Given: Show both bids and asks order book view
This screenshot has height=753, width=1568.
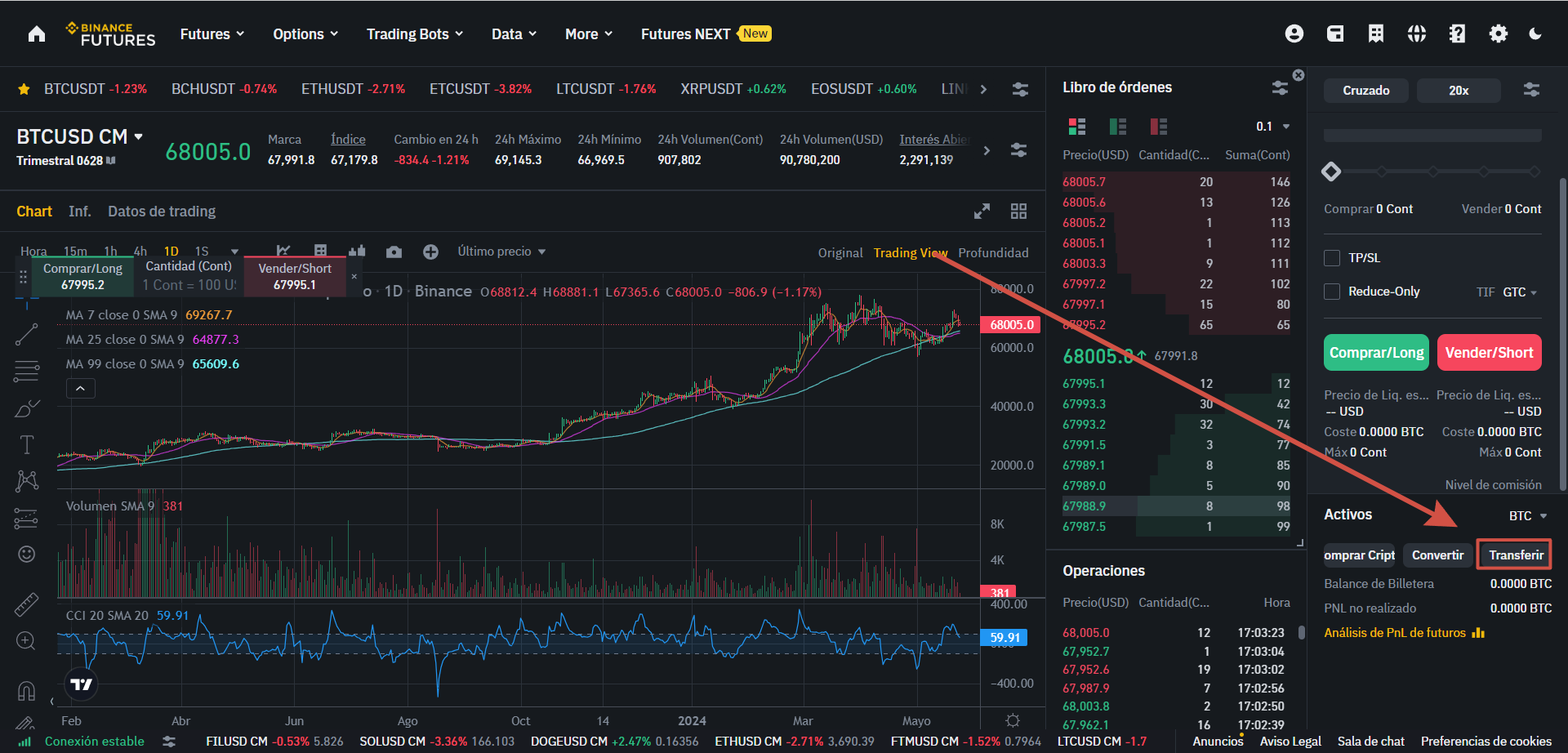Looking at the screenshot, I should point(1077,126).
